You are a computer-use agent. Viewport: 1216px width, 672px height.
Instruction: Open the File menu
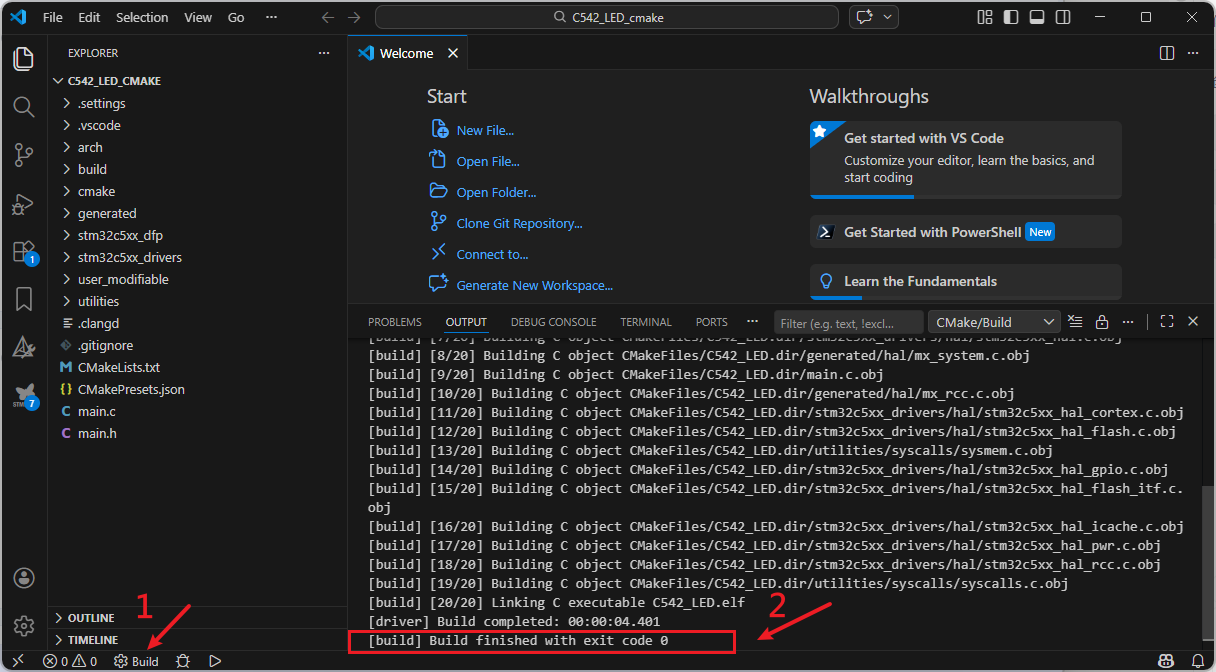(53, 17)
